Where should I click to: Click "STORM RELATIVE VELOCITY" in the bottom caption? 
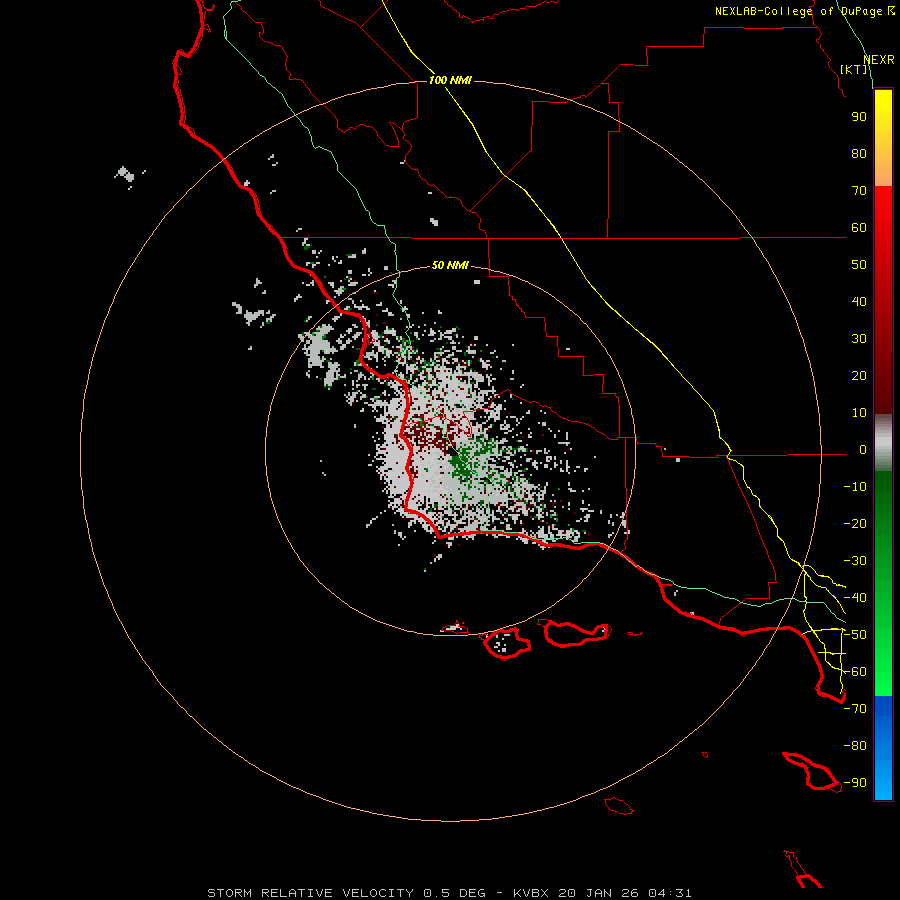[310, 893]
